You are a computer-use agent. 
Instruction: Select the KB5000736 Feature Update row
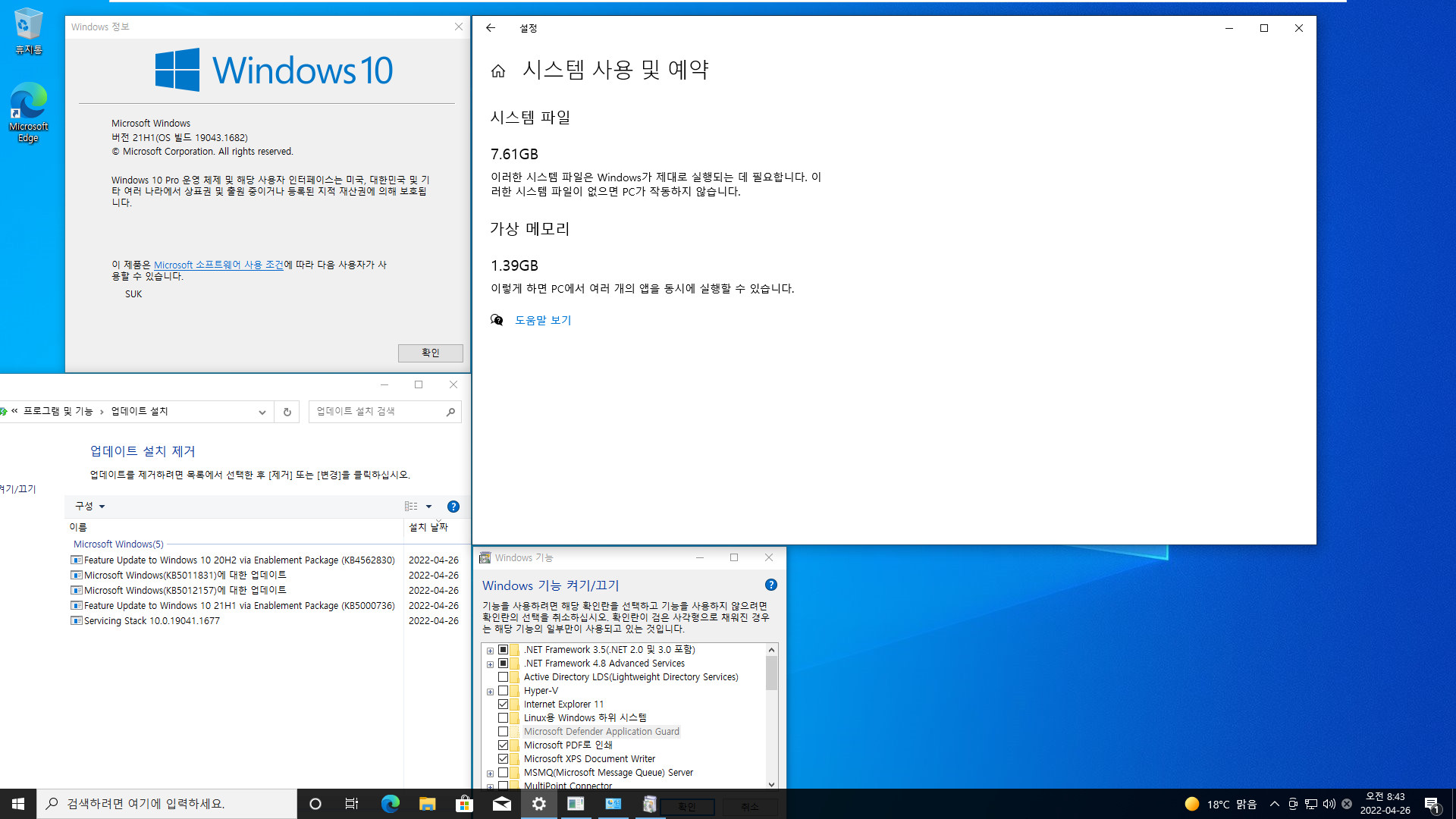[x=265, y=606]
